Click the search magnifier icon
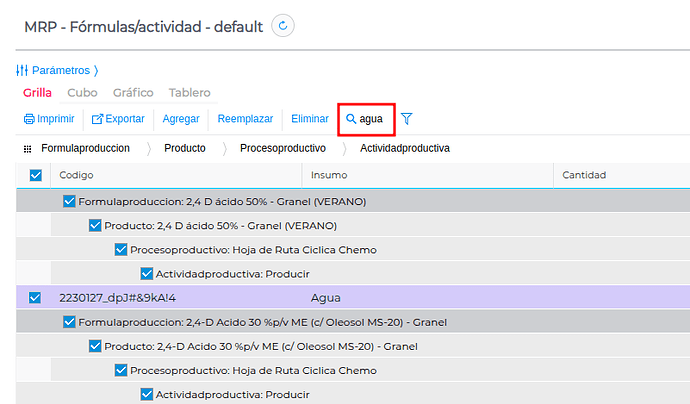The width and height of the screenshot is (690, 404). click(x=351, y=119)
